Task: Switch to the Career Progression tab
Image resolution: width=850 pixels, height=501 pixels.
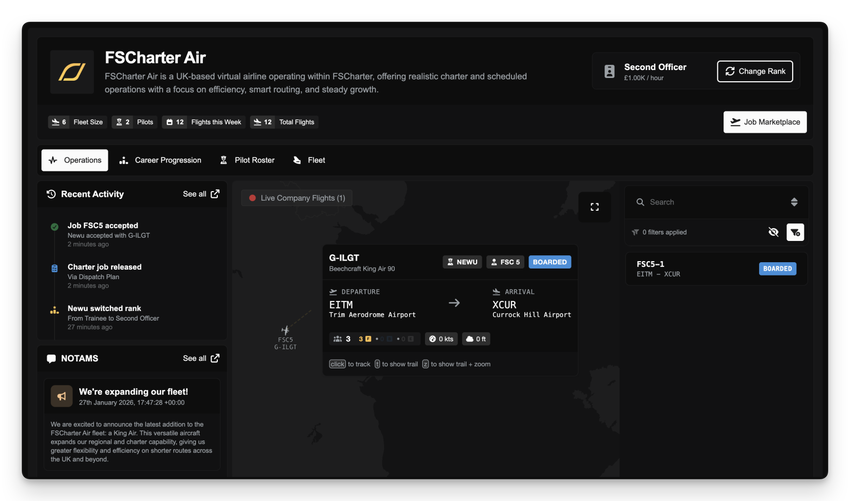Action: [160, 160]
